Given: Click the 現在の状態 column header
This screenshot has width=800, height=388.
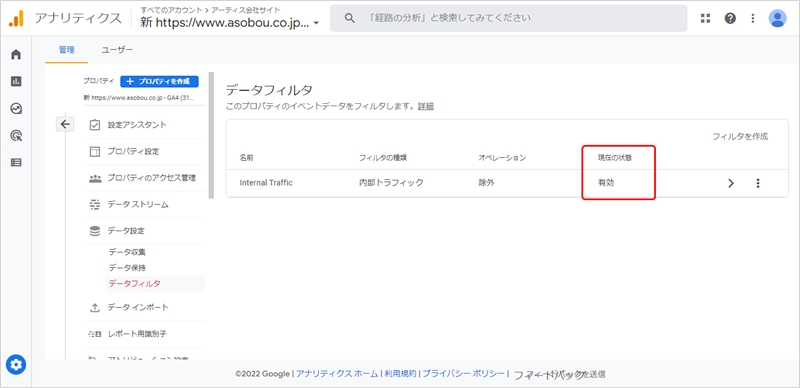Looking at the screenshot, I should coord(615,158).
